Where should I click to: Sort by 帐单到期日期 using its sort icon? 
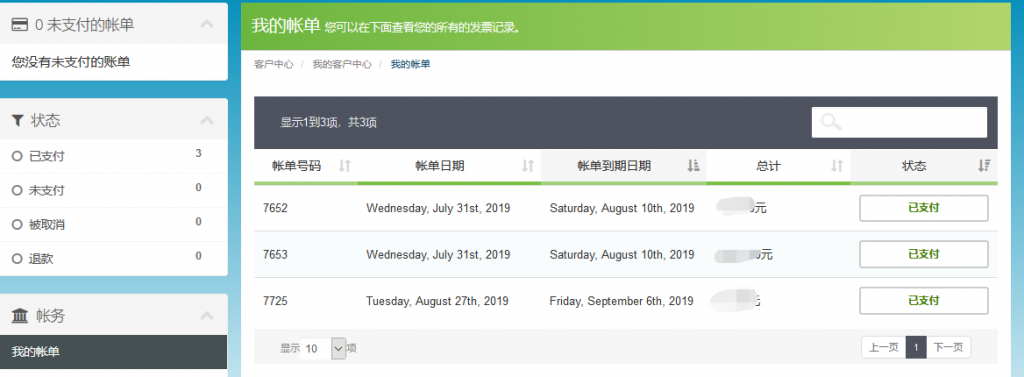click(694, 166)
